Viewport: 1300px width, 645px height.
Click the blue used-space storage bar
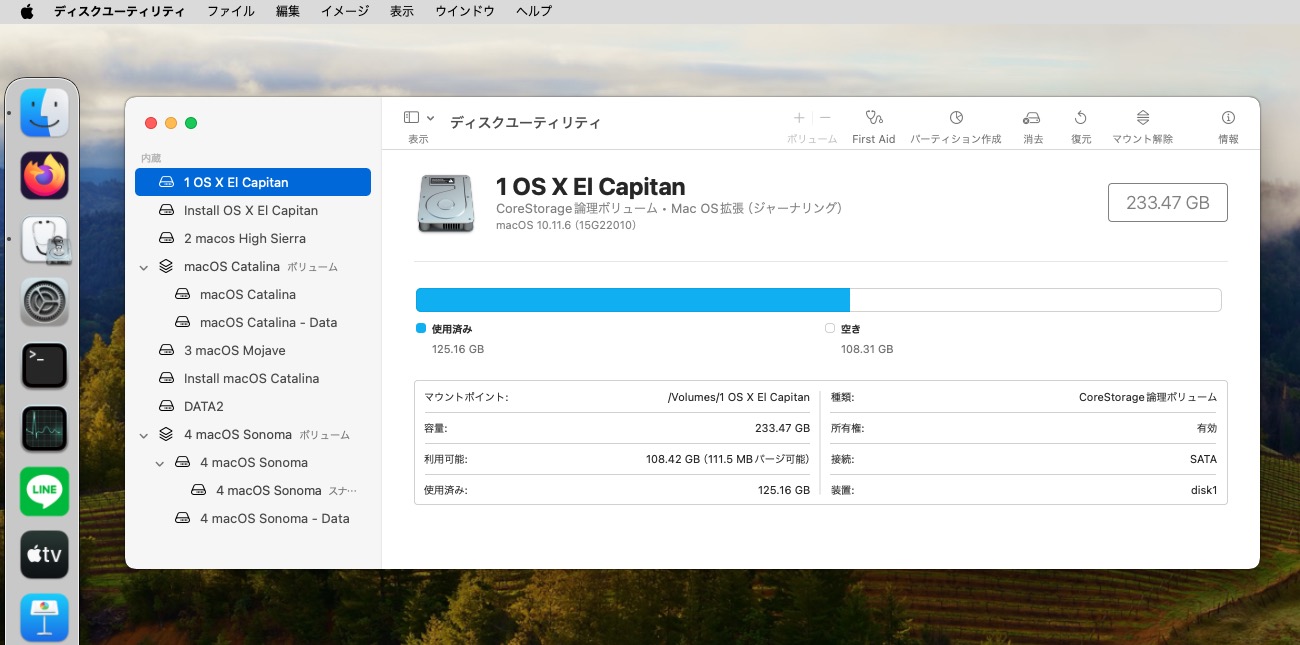[632, 300]
